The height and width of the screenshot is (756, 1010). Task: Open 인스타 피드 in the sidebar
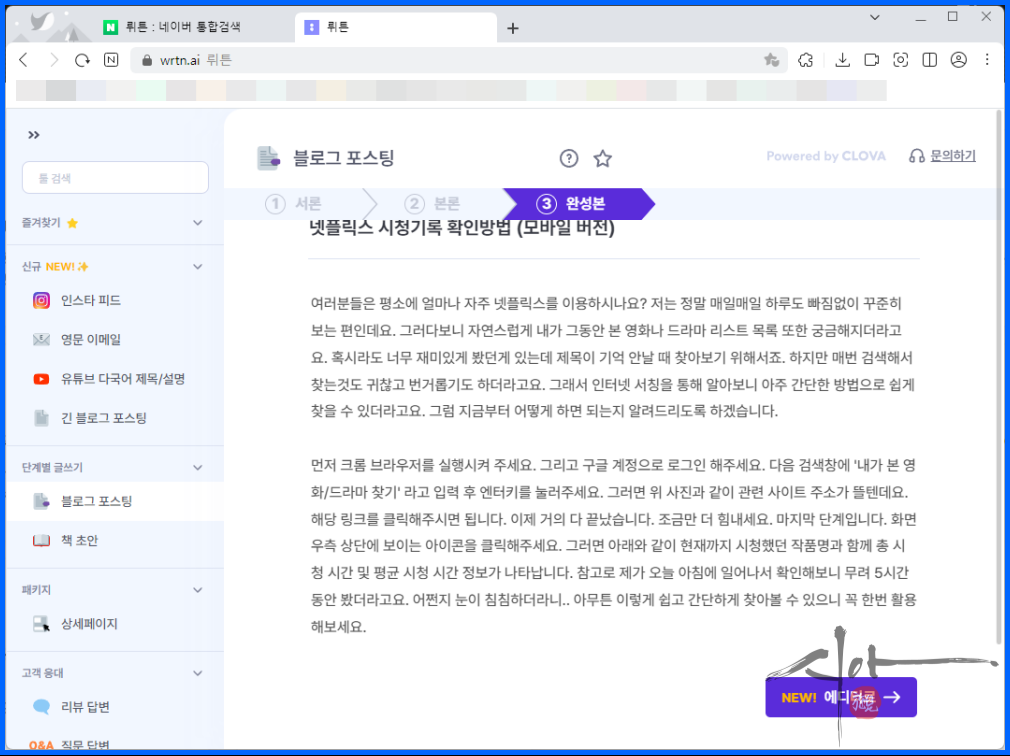(x=115, y=301)
